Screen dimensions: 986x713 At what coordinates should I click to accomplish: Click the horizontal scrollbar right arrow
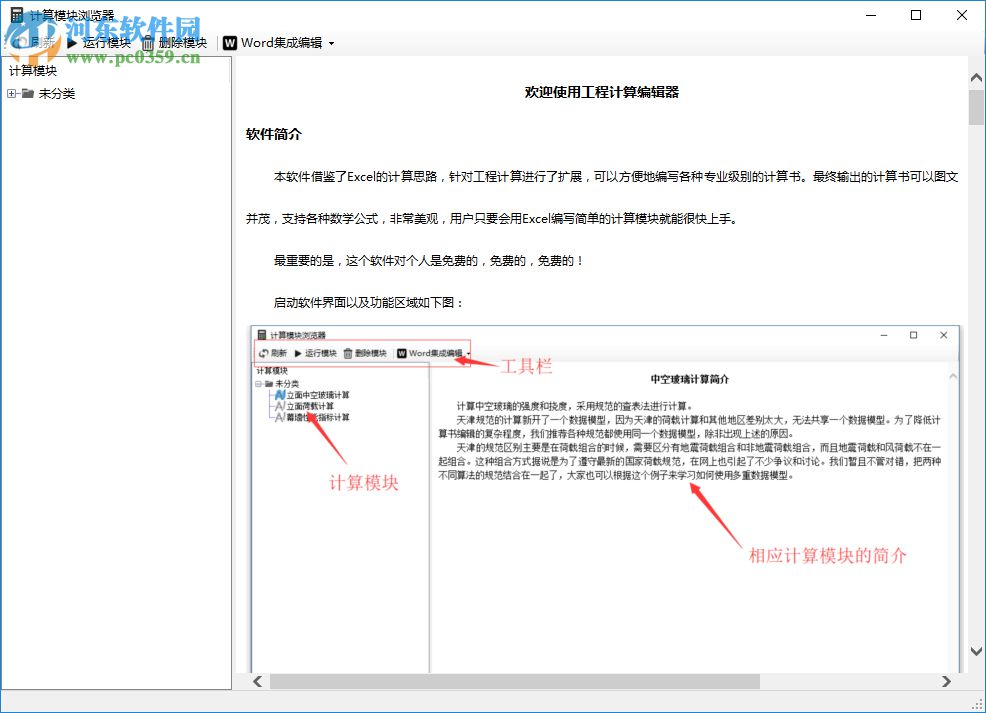[x=946, y=681]
